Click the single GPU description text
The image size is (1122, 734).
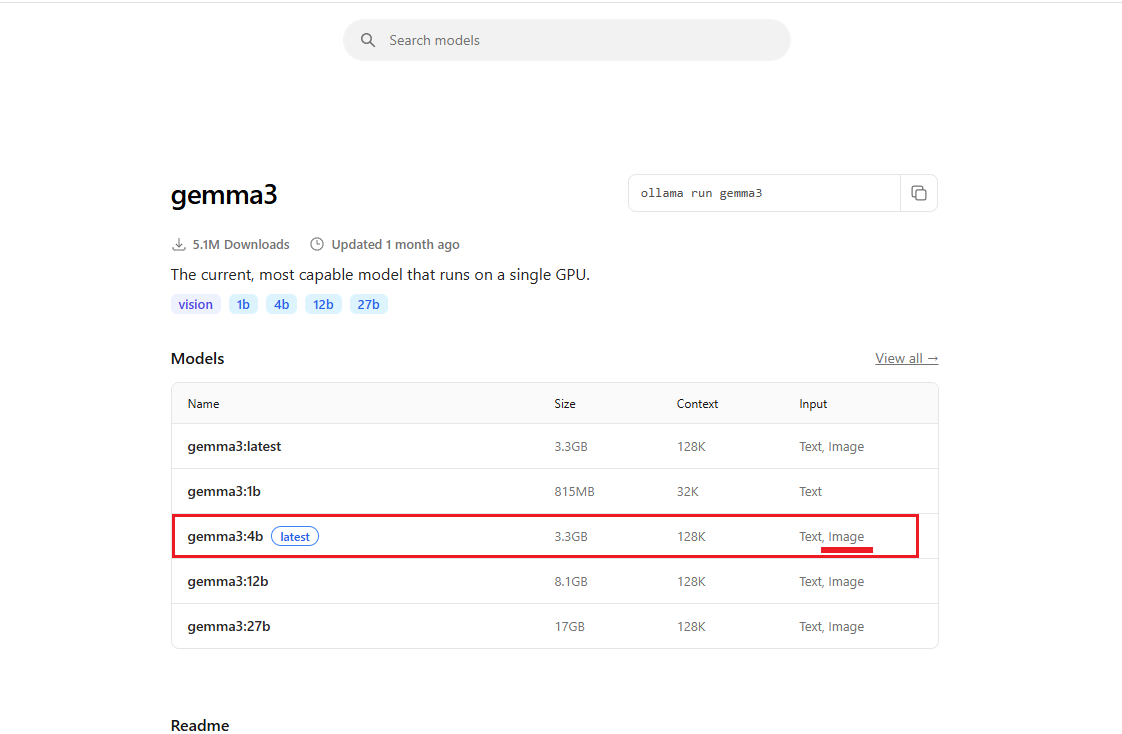coord(380,275)
